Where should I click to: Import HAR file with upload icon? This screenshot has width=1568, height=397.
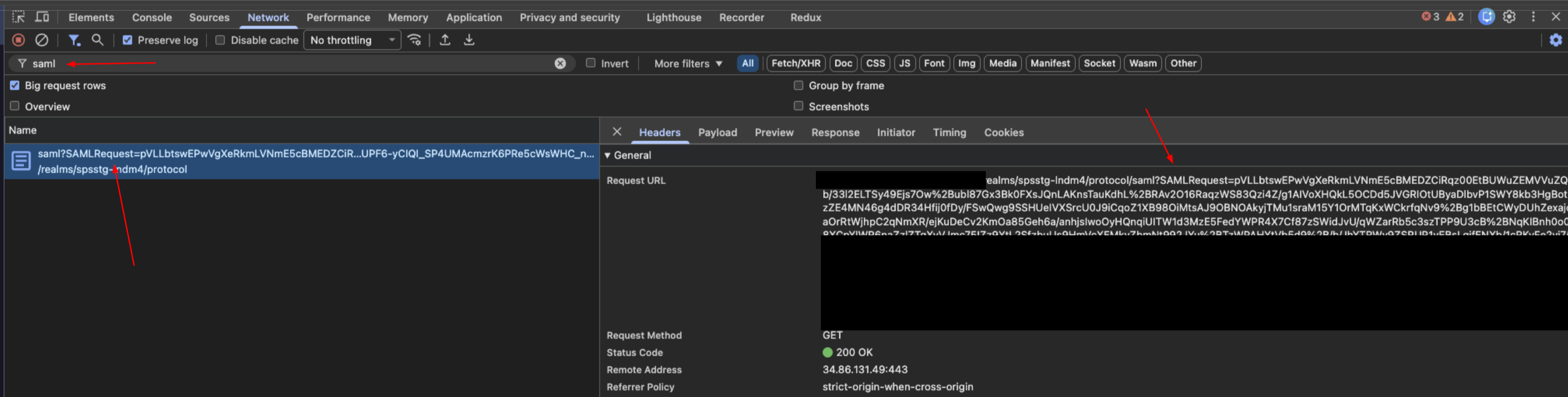tap(445, 40)
